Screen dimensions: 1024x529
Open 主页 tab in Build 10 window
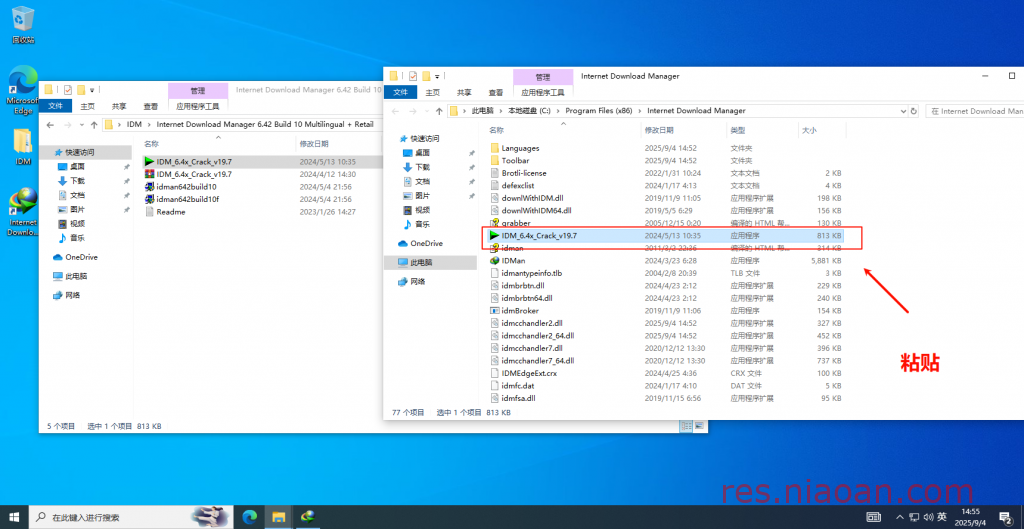coord(88,106)
